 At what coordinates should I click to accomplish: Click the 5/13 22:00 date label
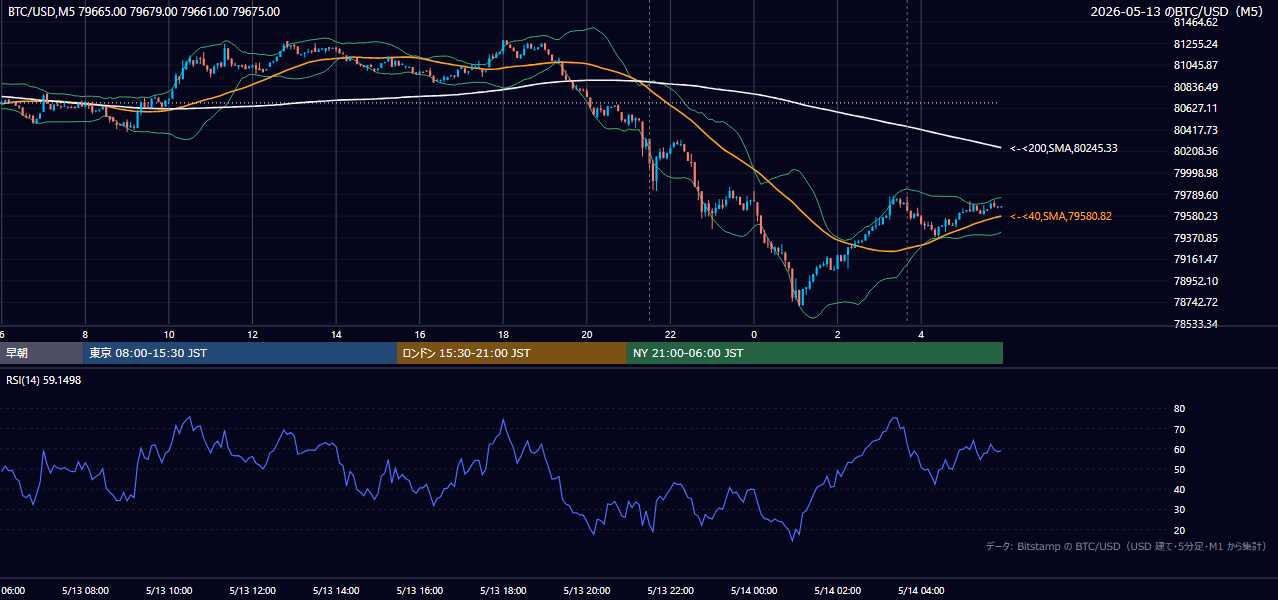coord(670,590)
